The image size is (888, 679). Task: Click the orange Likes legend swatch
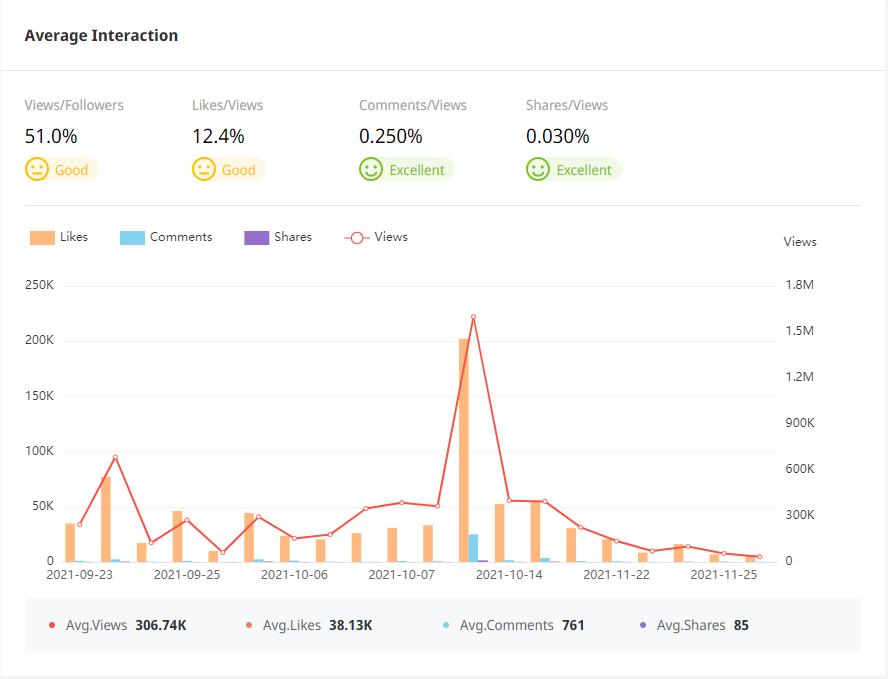[42, 238]
